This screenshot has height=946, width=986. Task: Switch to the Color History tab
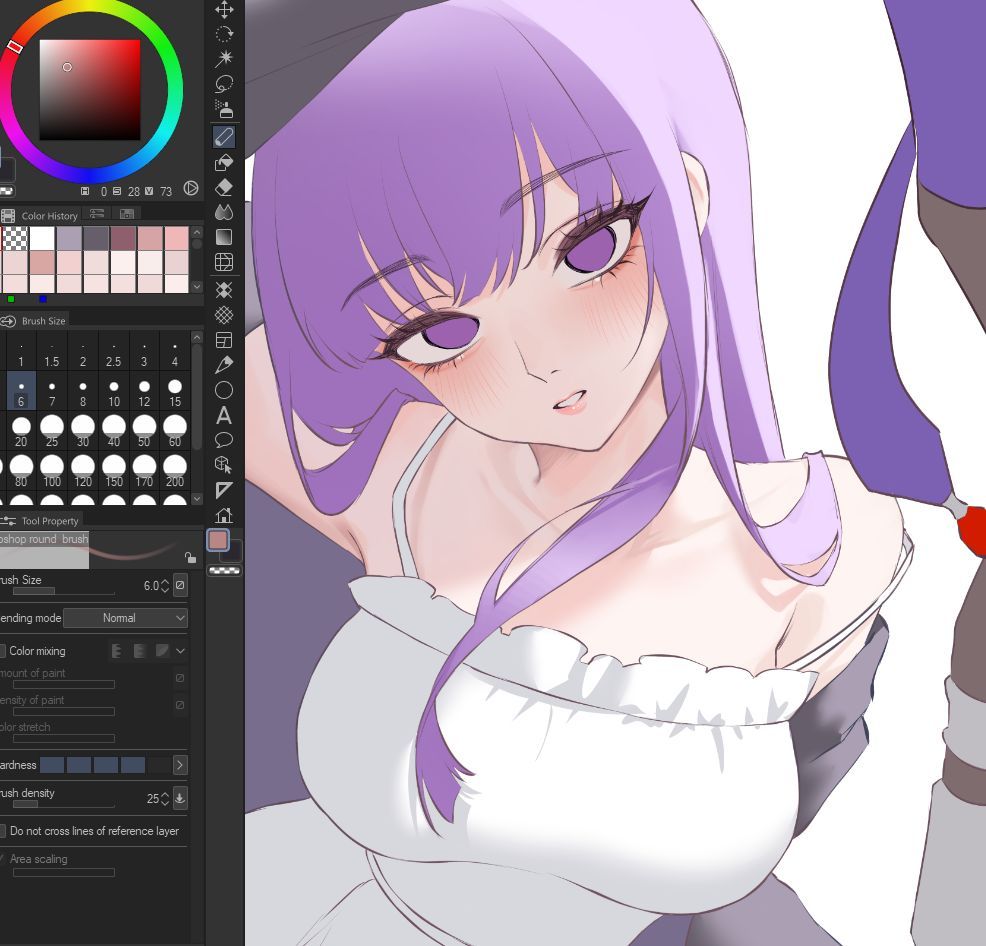pyautogui.click(x=42, y=216)
